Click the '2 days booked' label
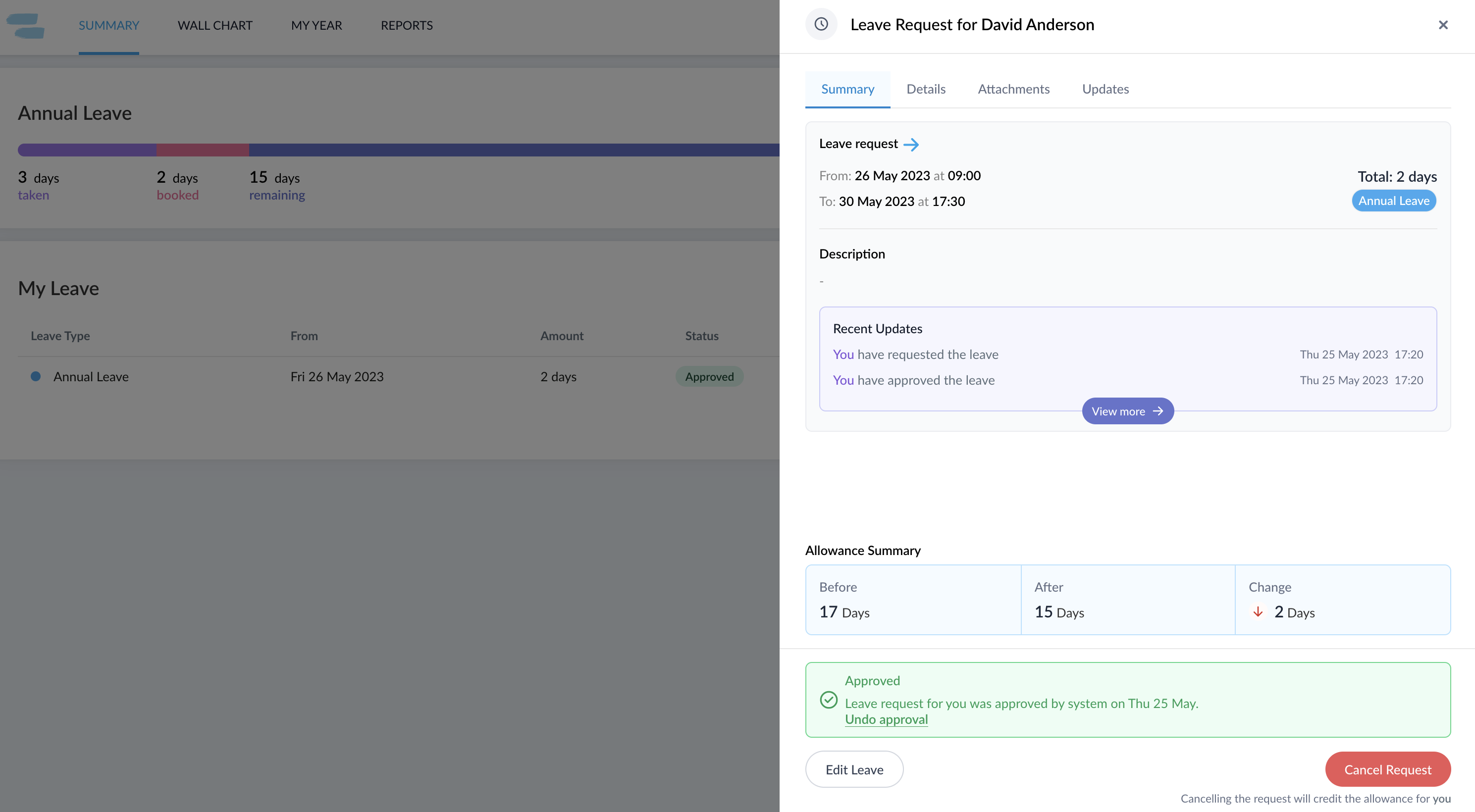 click(177, 185)
